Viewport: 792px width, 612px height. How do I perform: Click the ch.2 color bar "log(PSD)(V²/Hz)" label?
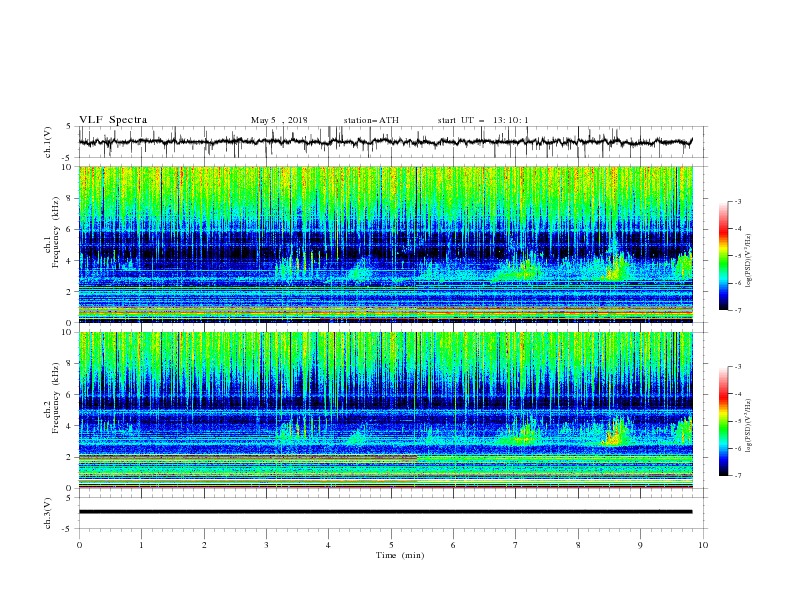click(748, 426)
